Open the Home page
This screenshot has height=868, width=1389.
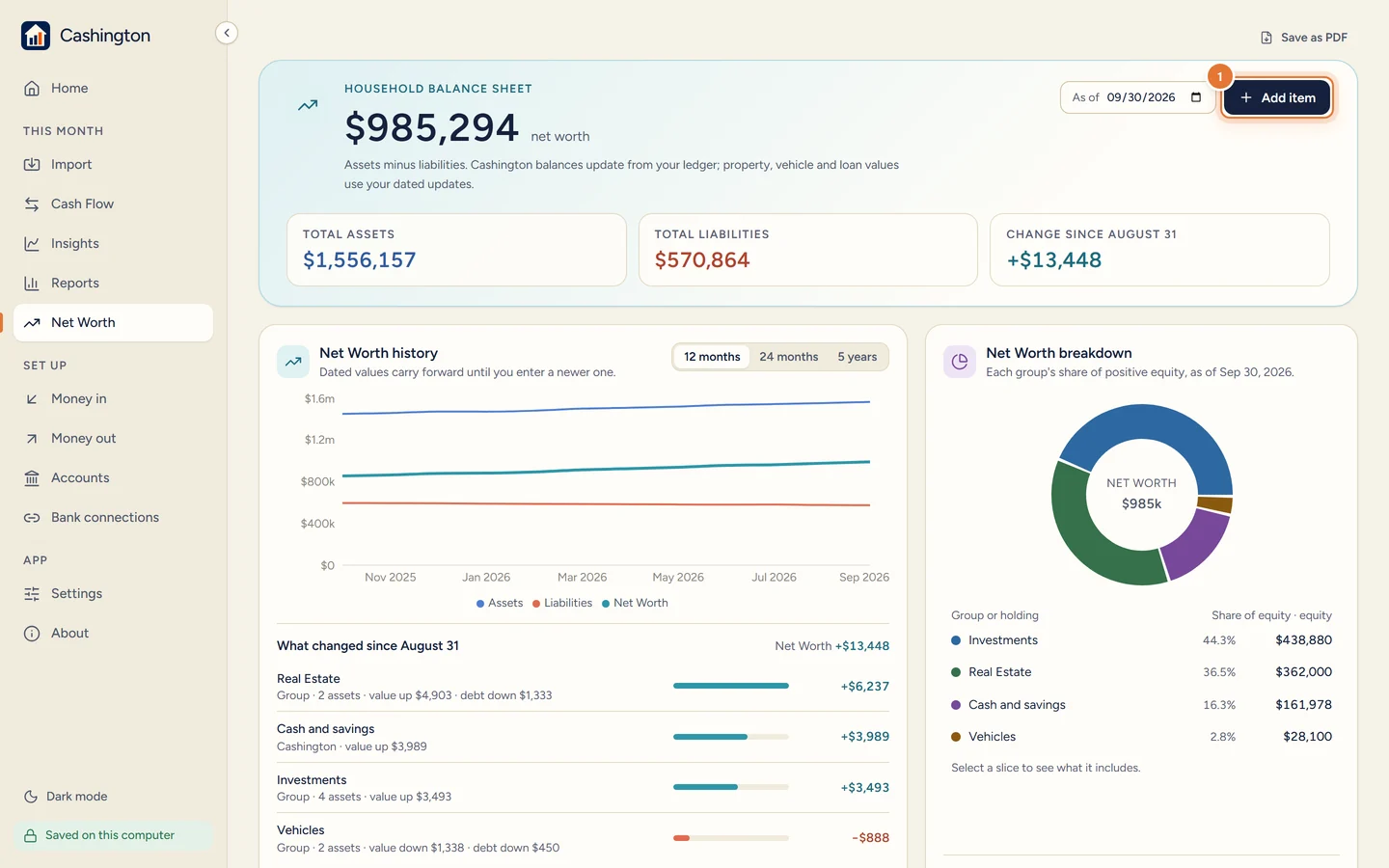click(x=114, y=89)
